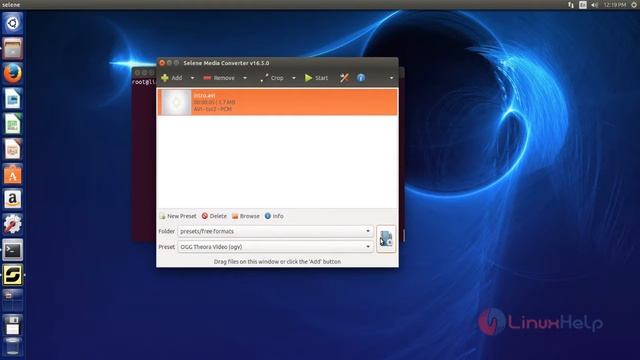The width and height of the screenshot is (640, 360).
Task: Click the Browse presets button
Action: pos(246,216)
